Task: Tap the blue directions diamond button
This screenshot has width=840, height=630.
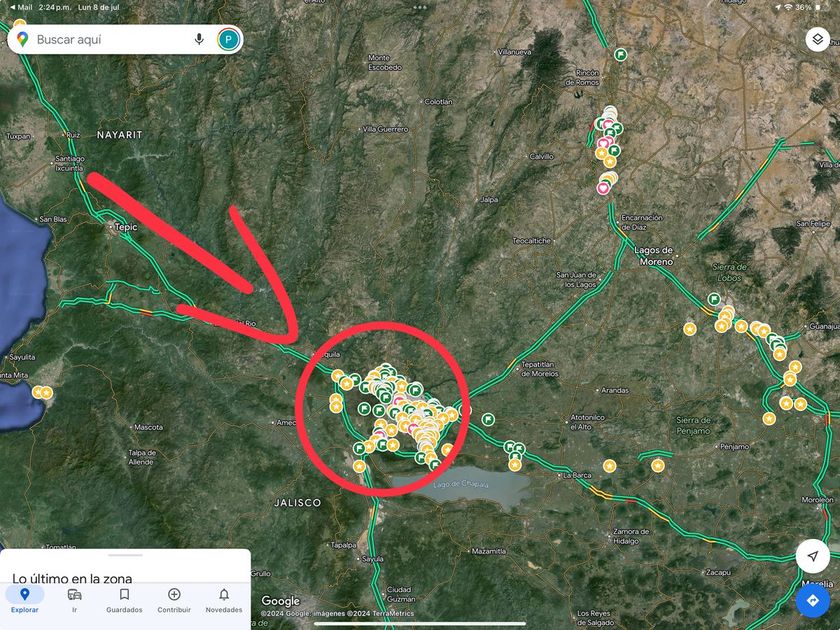Action: [813, 601]
